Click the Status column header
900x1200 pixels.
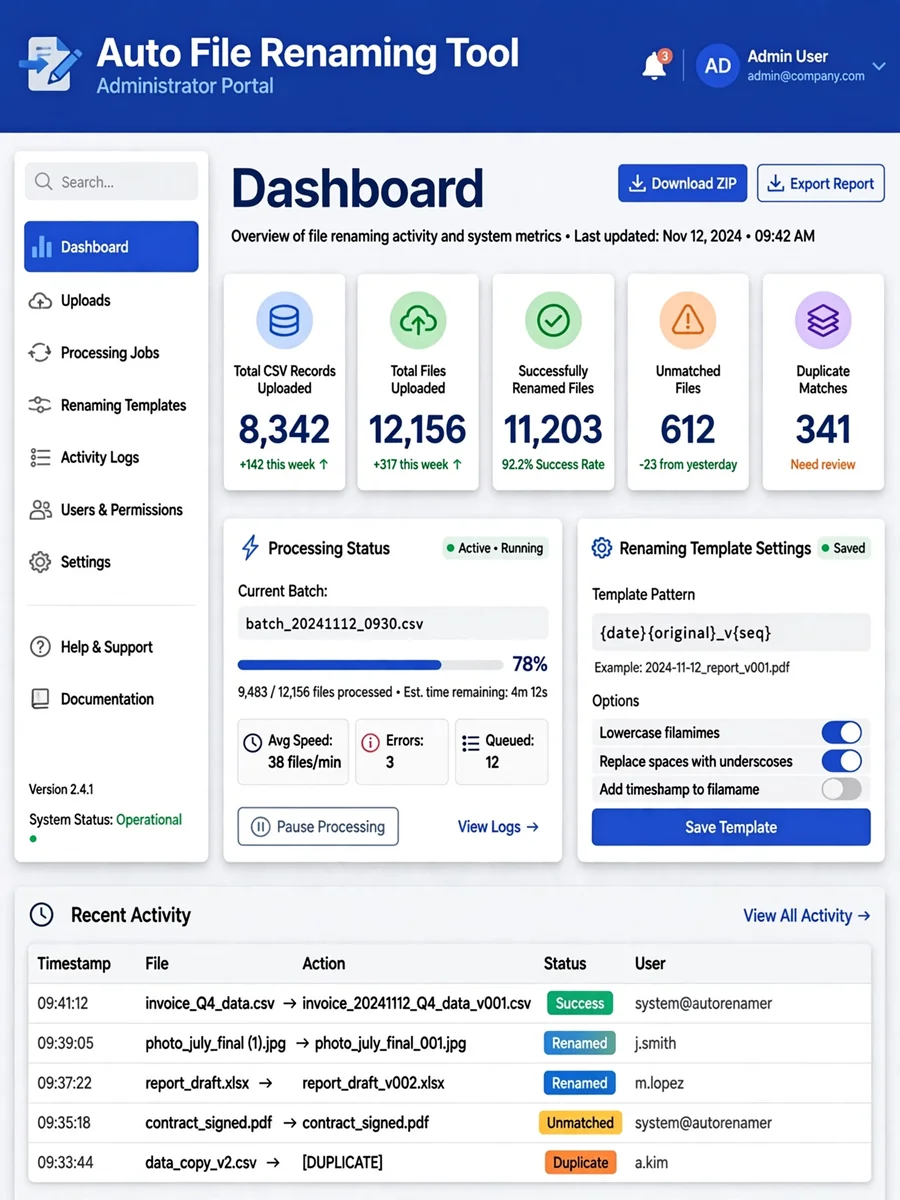point(565,963)
